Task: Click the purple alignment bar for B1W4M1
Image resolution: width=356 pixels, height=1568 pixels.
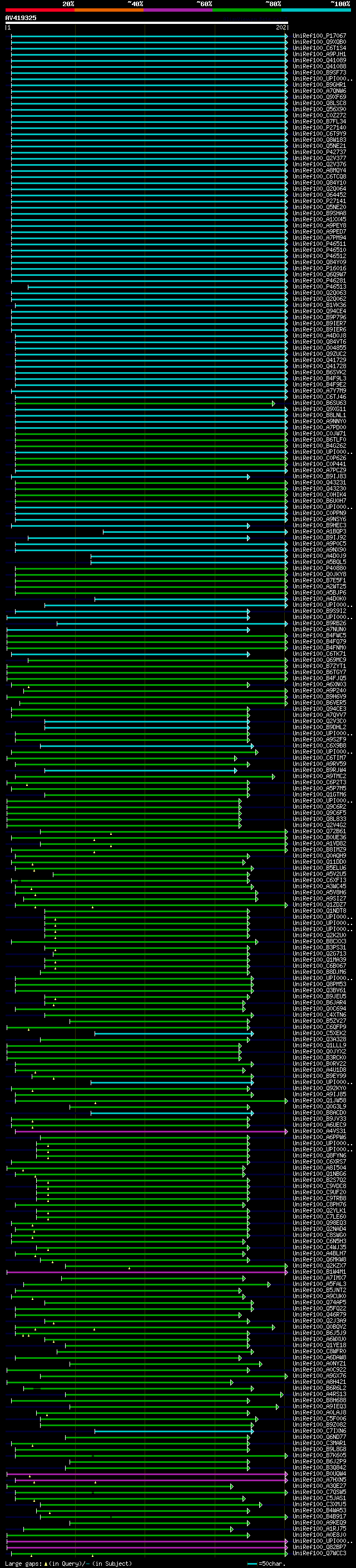Action: [x=147, y=1272]
